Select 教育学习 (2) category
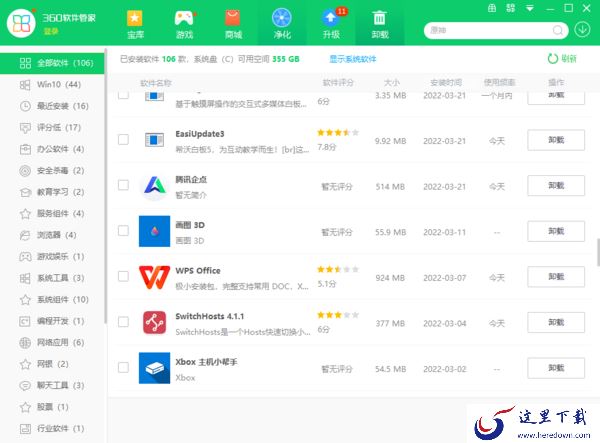This screenshot has height=443, width=600. [x=52, y=192]
